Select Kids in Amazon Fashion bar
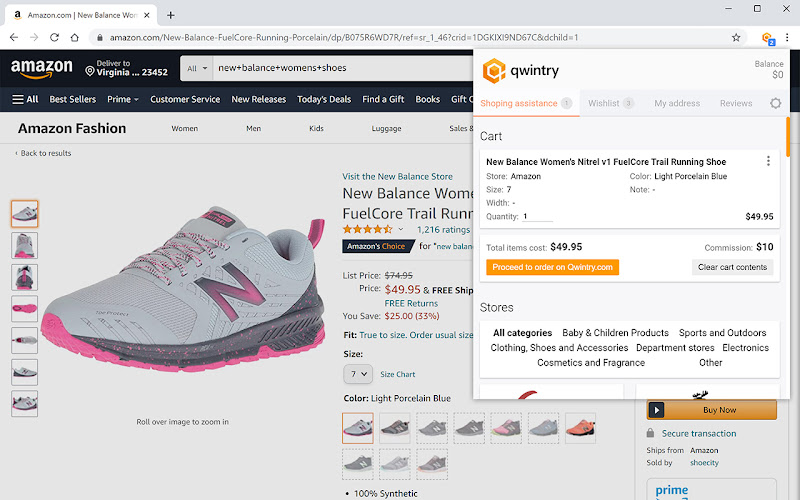 [316, 129]
